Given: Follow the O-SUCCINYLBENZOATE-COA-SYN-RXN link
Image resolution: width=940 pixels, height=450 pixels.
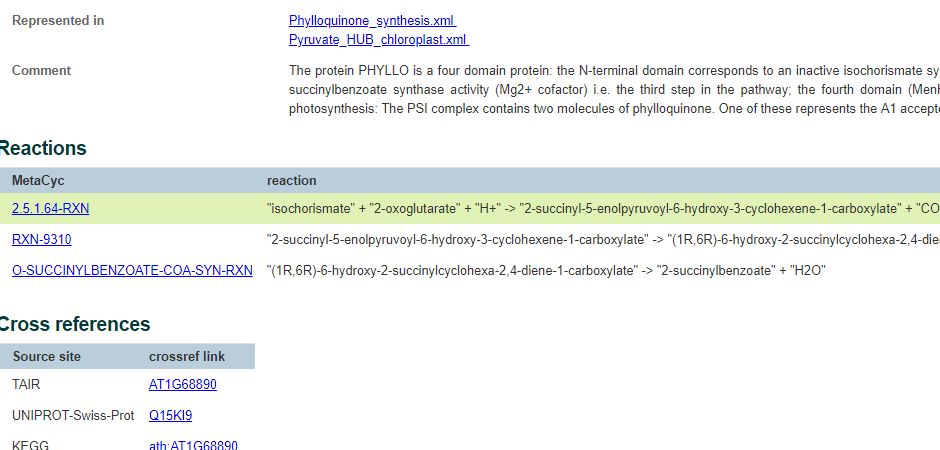Looking at the screenshot, I should coord(132,271).
